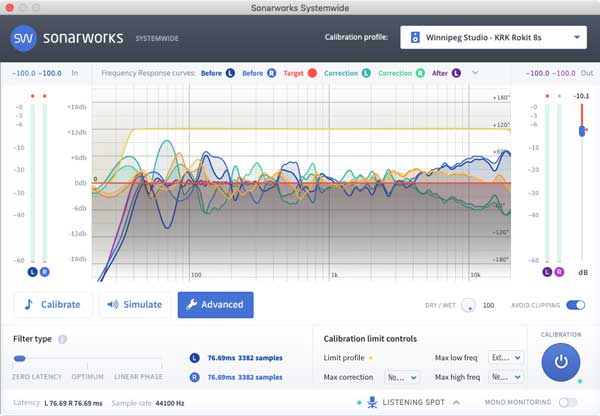Viewport: 600px width, 416px height.
Task: Click the Sonarworks SW logo
Action: pos(23,38)
